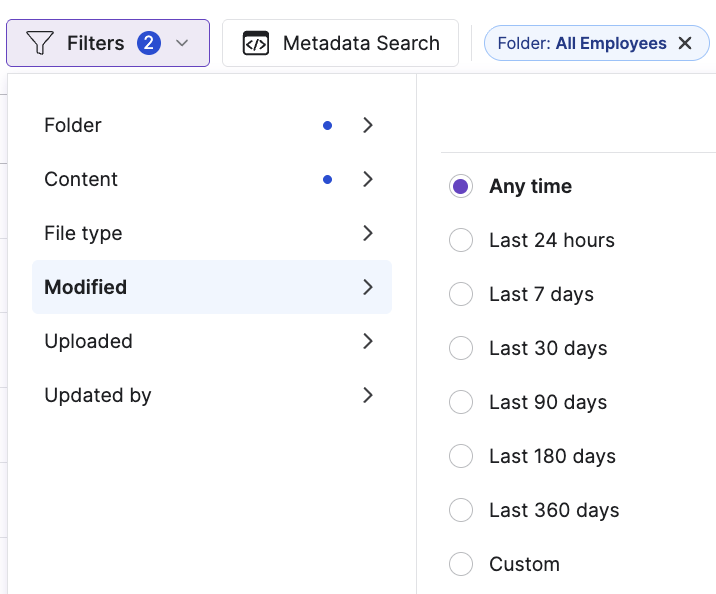Open the Updated by filter arrow
This screenshot has width=716, height=594.
click(x=368, y=395)
